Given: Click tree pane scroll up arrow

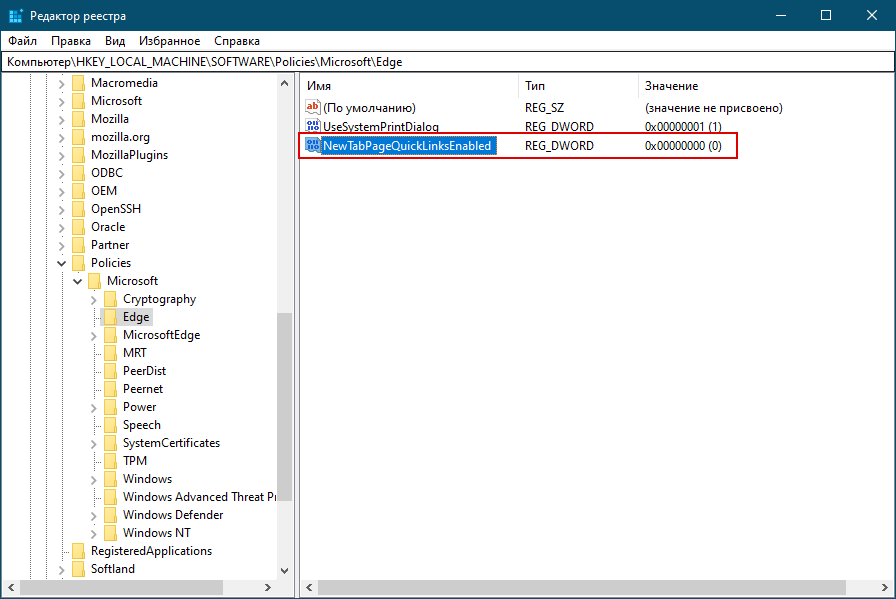Looking at the screenshot, I should pos(285,83).
